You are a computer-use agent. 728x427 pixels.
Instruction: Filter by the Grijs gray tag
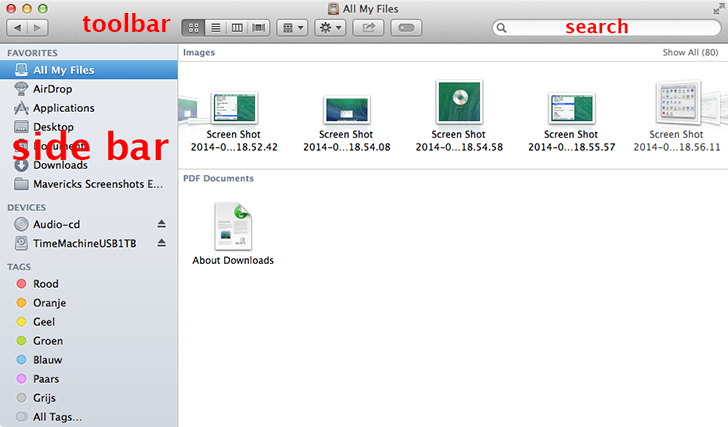point(89,398)
